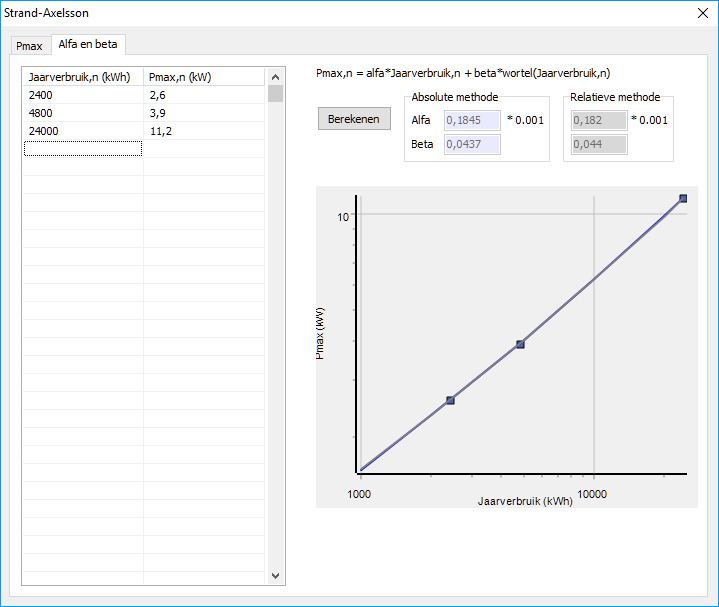Click the Pmax,n (kW) column header
The width and height of the screenshot is (719, 607).
[203, 77]
